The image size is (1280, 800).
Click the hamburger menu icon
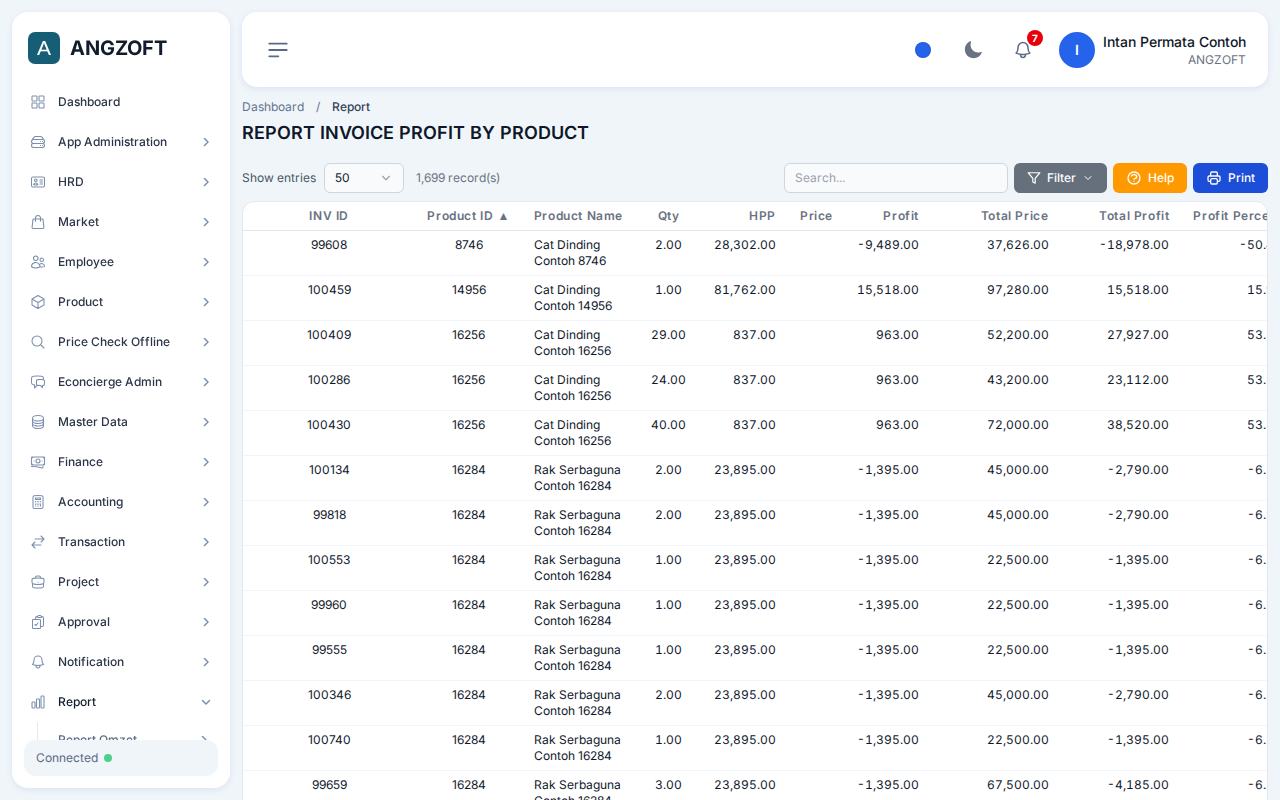click(x=278, y=50)
